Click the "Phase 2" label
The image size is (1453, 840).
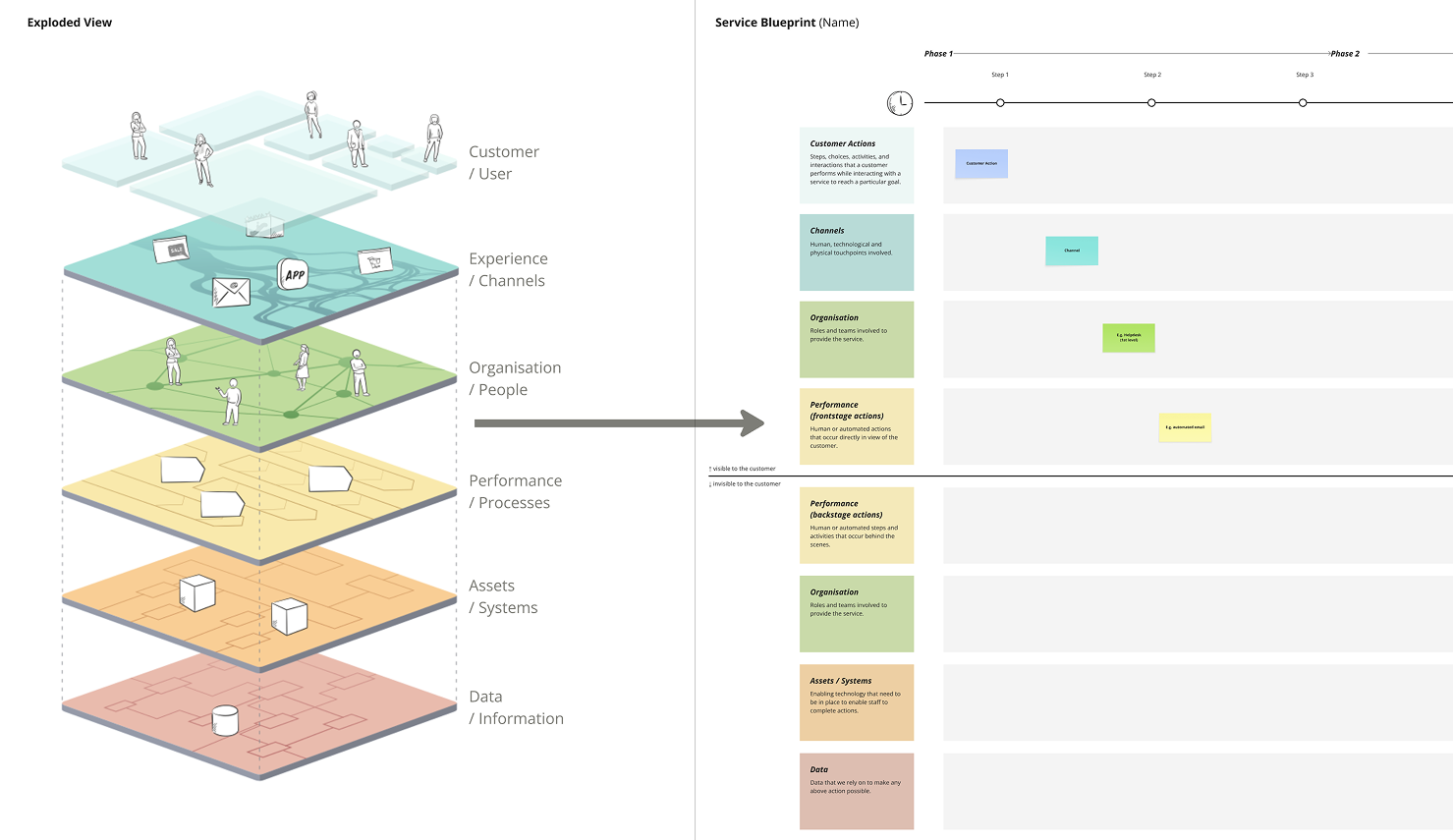(1345, 54)
